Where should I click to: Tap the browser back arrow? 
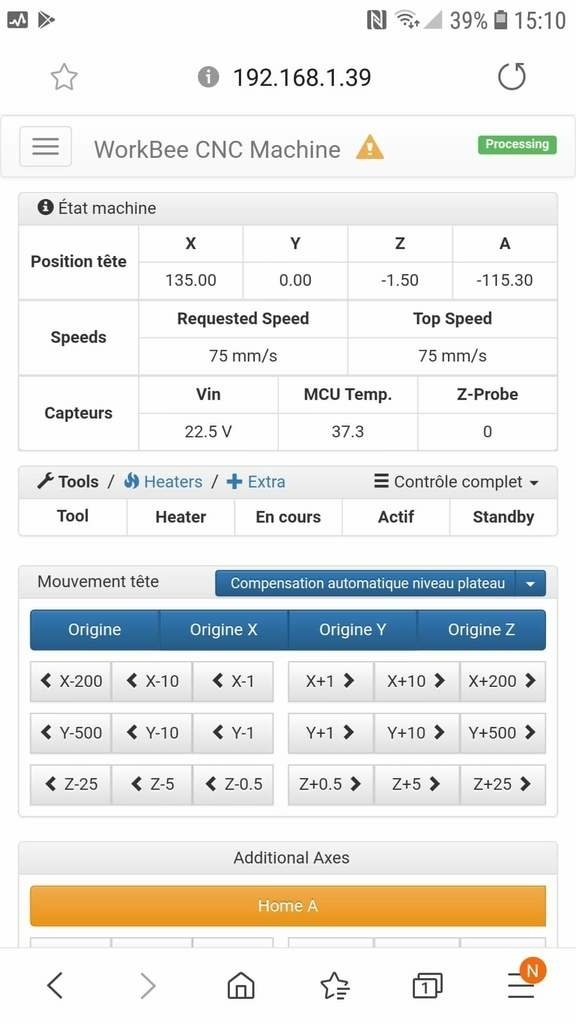click(56, 985)
